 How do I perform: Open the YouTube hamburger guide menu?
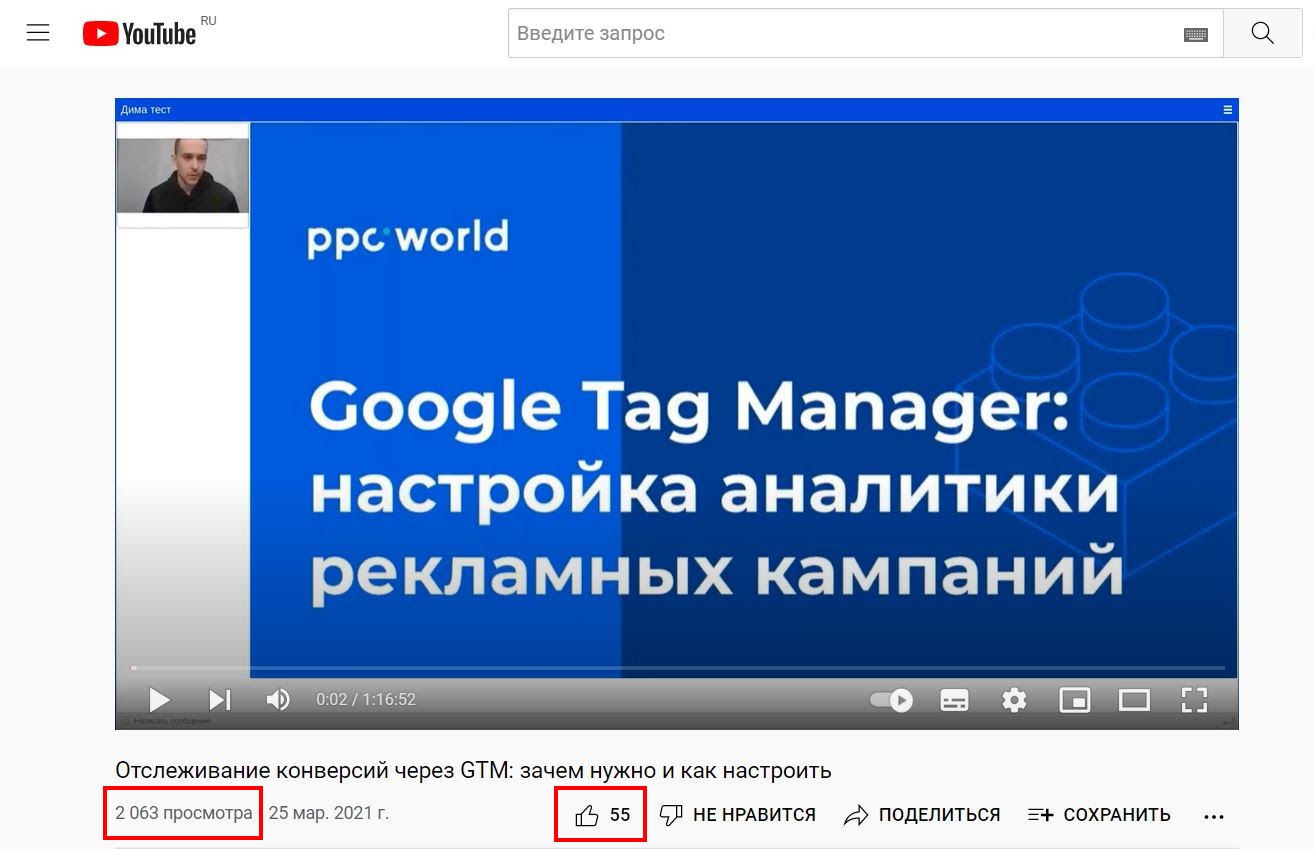coord(38,33)
